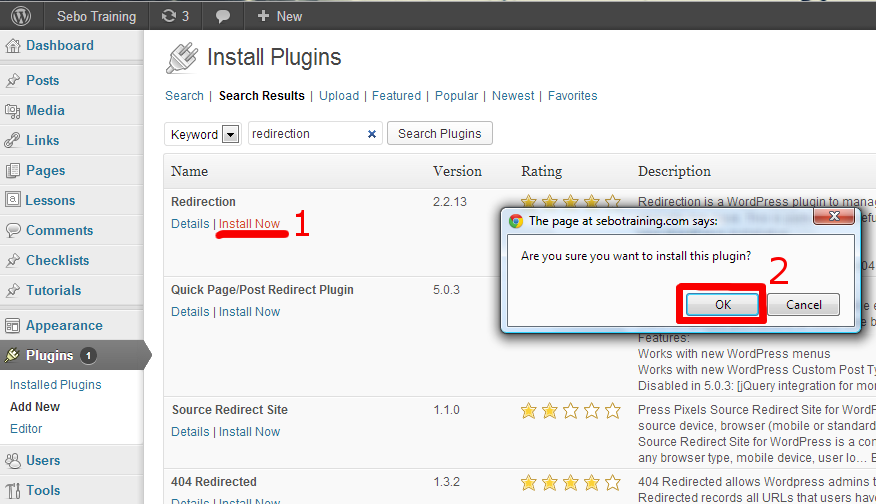
Task: Click the Plugins update count badge
Action: coord(88,355)
